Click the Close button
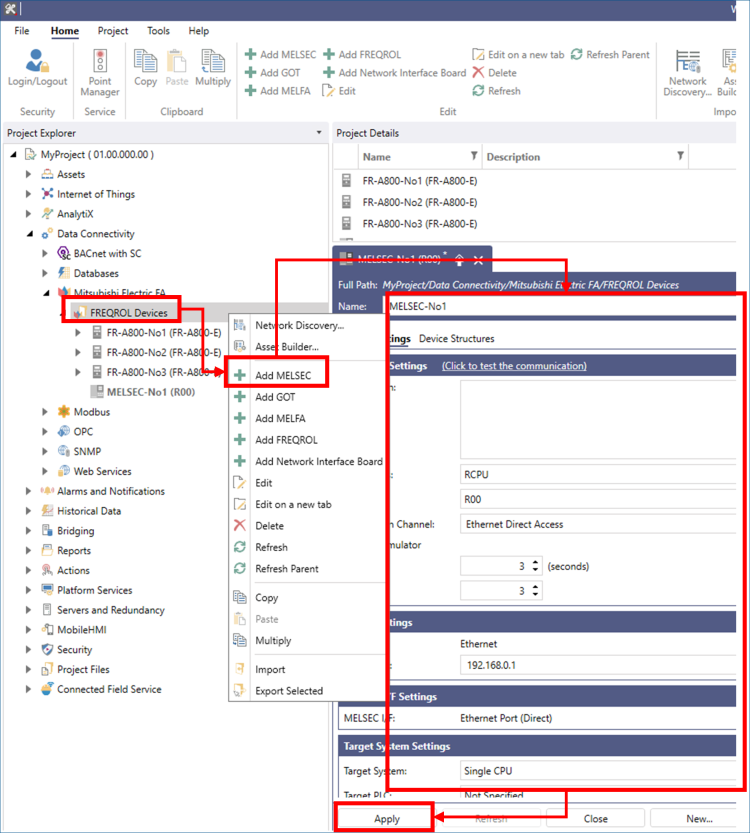Viewport: 750px width, 833px height. click(595, 819)
